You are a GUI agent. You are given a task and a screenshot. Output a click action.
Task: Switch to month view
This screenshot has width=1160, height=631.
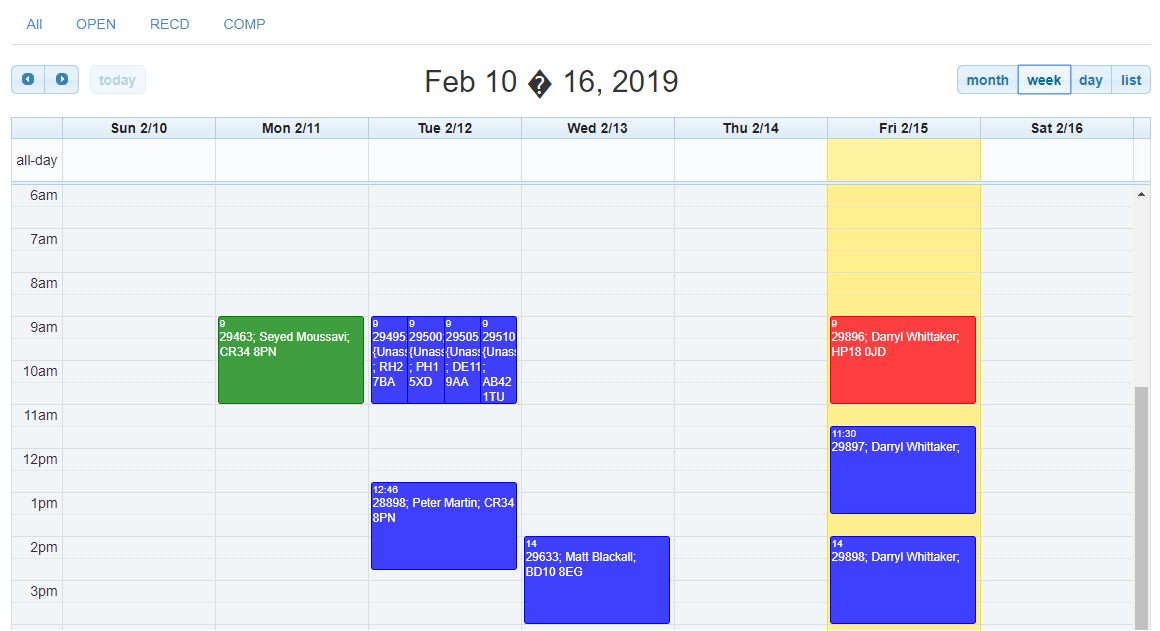987,80
